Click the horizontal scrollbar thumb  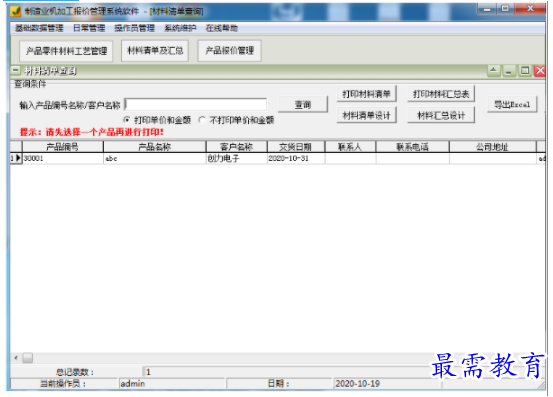click(28, 358)
